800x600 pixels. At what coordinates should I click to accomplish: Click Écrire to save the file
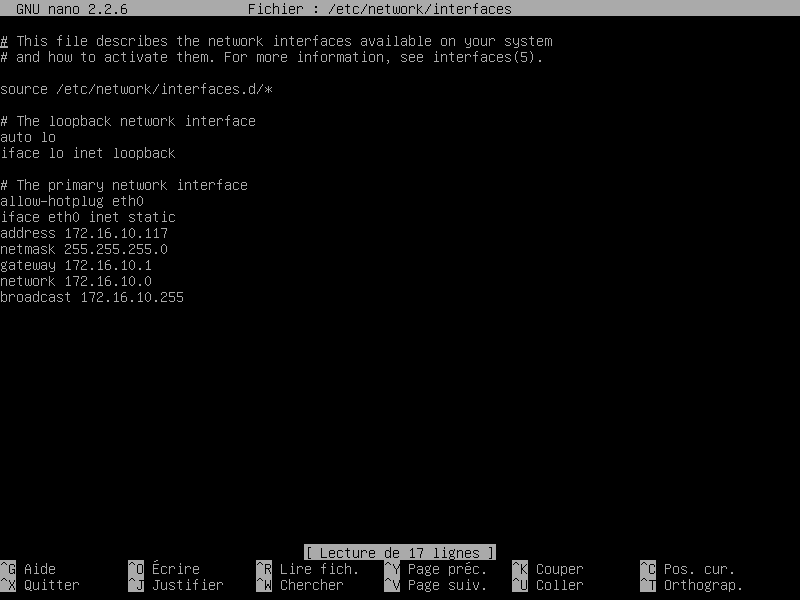pyautogui.click(x=170, y=568)
